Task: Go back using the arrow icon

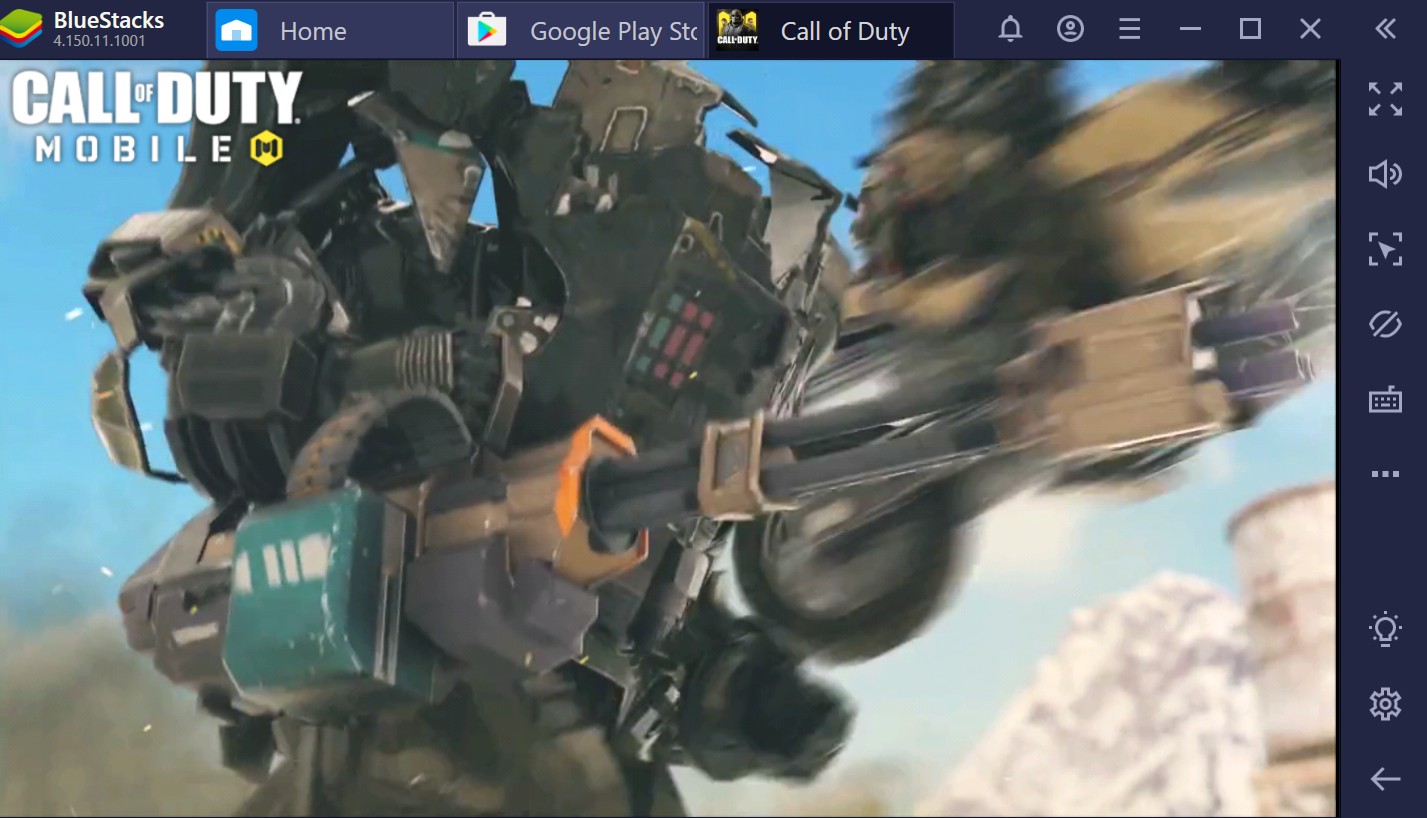Action: 1385,779
